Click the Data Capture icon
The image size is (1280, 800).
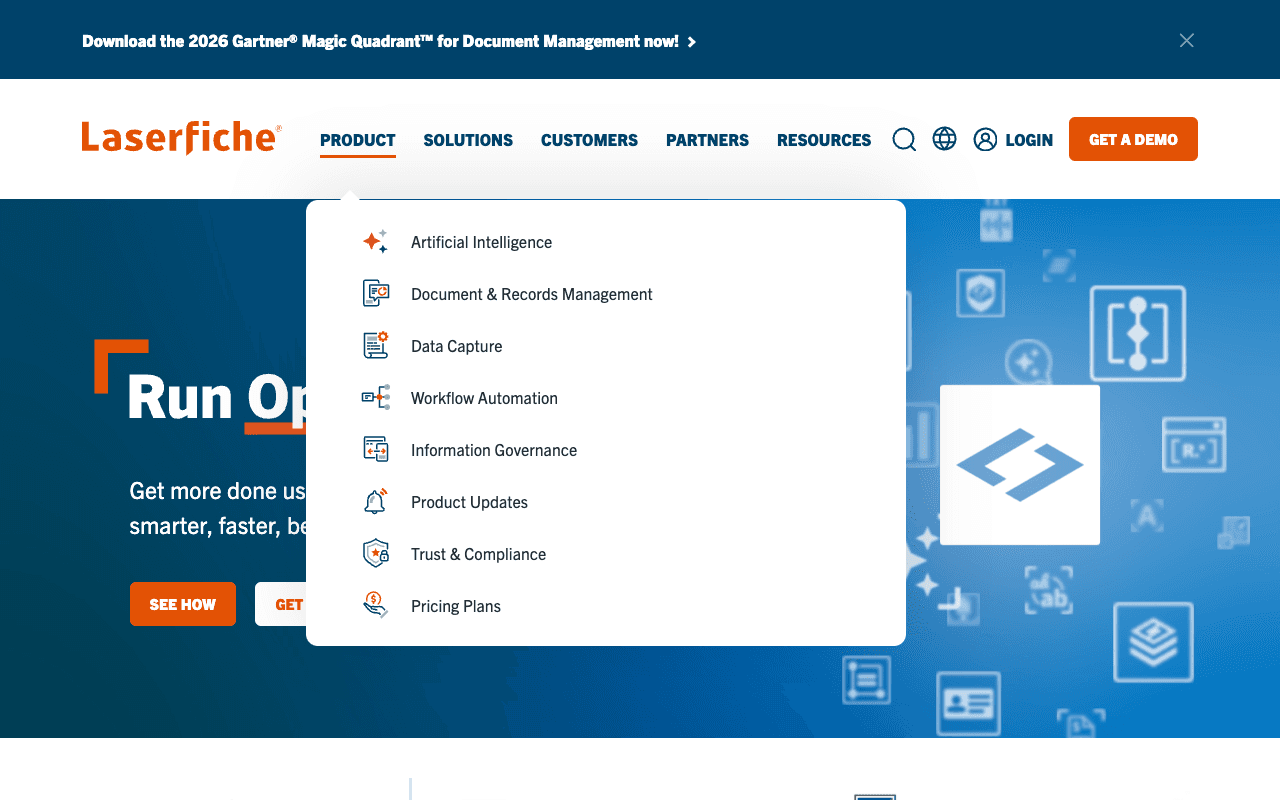point(375,346)
